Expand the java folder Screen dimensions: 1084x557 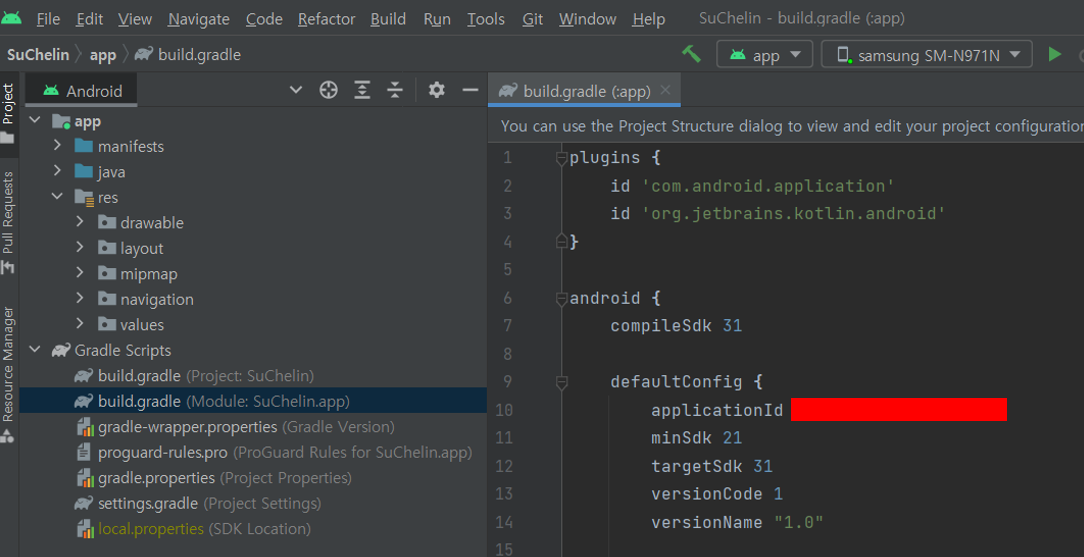pos(57,171)
